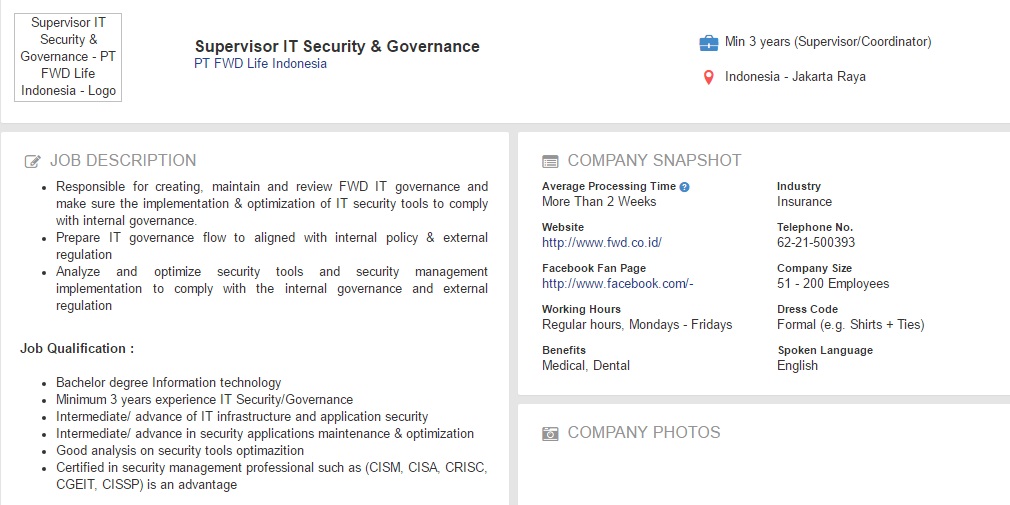This screenshot has width=1010, height=505.
Task: Click the company logo placeholder image
Action: [x=68, y=57]
